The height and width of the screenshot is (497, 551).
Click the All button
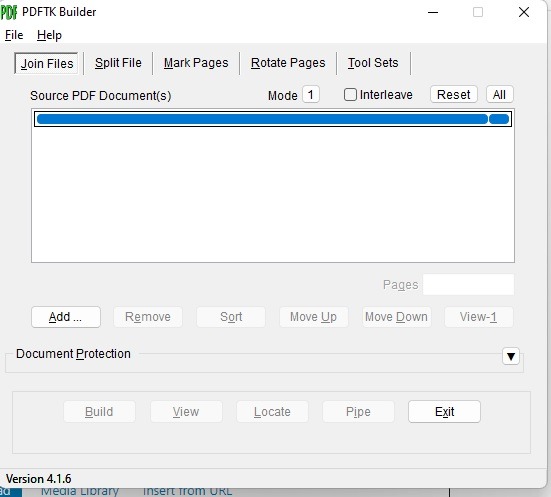click(499, 95)
